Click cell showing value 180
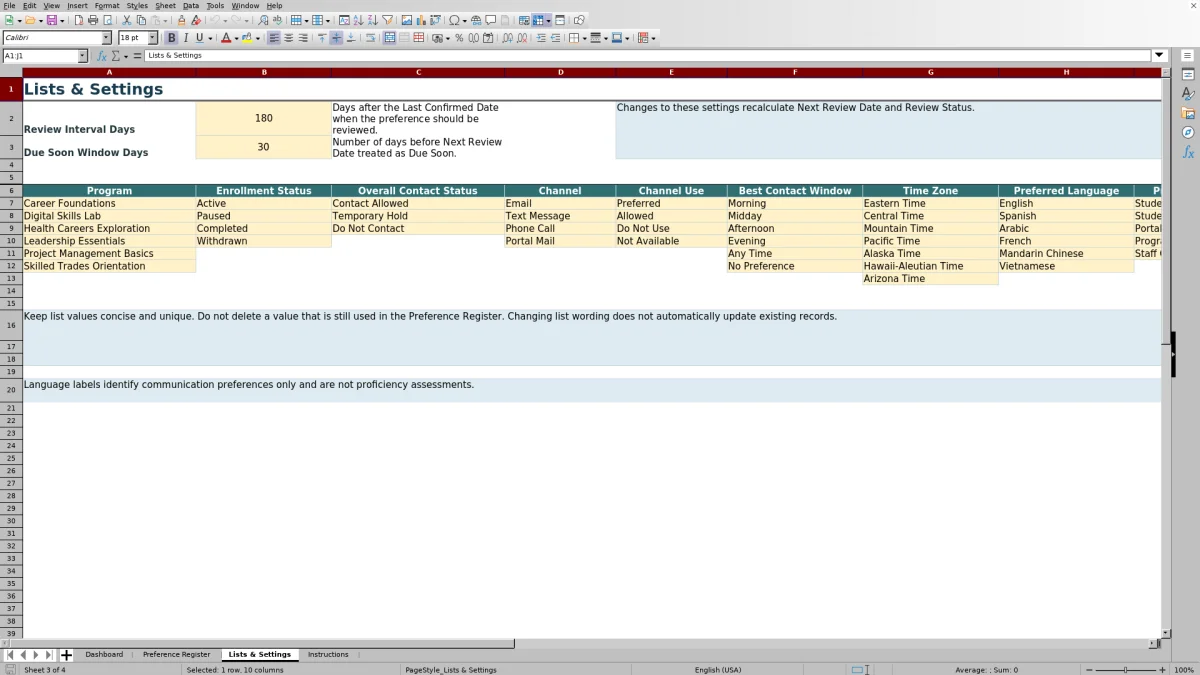Image resolution: width=1200 pixels, height=675 pixels. [263, 118]
